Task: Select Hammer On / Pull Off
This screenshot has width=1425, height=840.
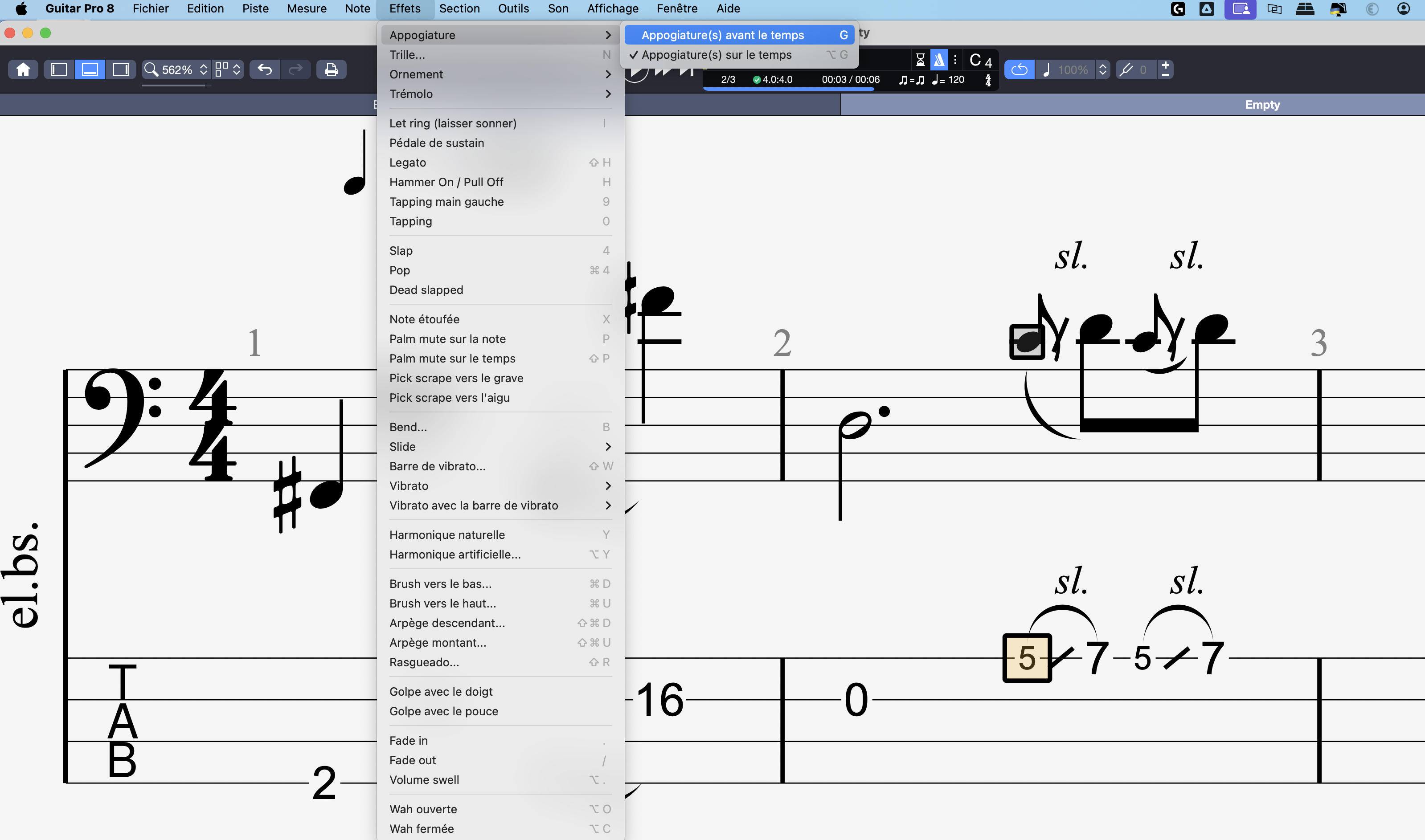Action: 500,182
